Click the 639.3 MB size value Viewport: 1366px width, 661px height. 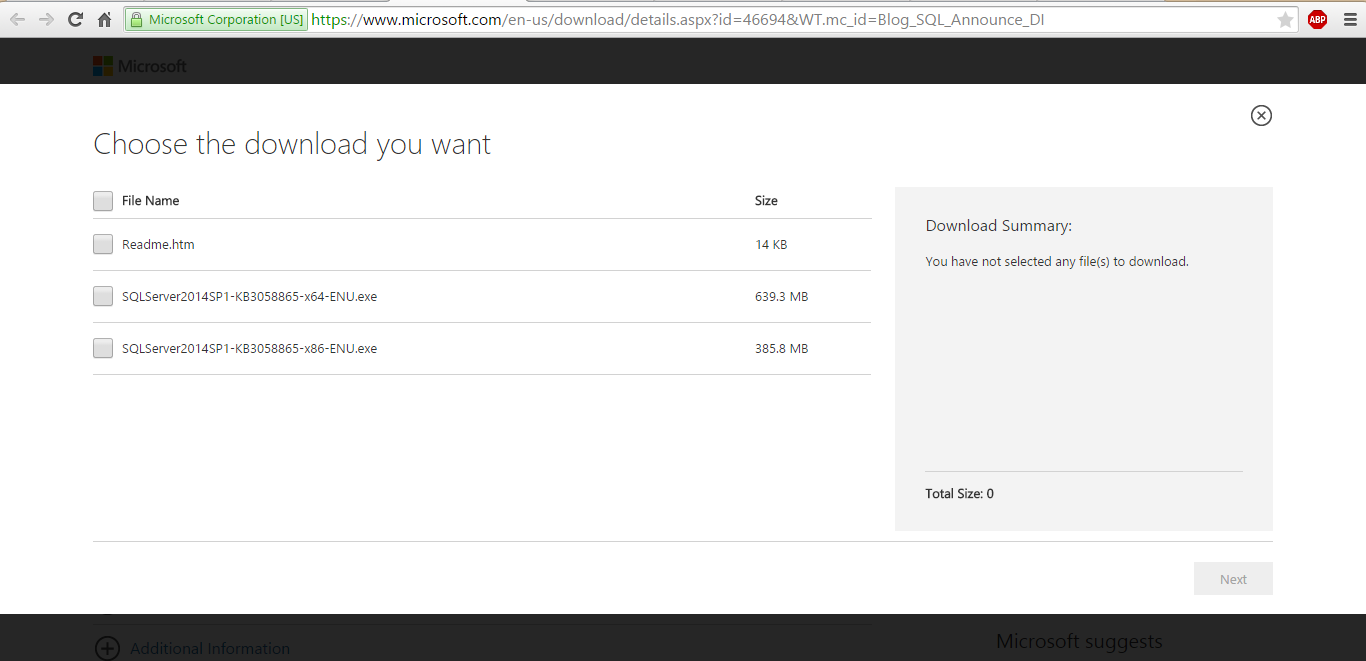(x=781, y=296)
